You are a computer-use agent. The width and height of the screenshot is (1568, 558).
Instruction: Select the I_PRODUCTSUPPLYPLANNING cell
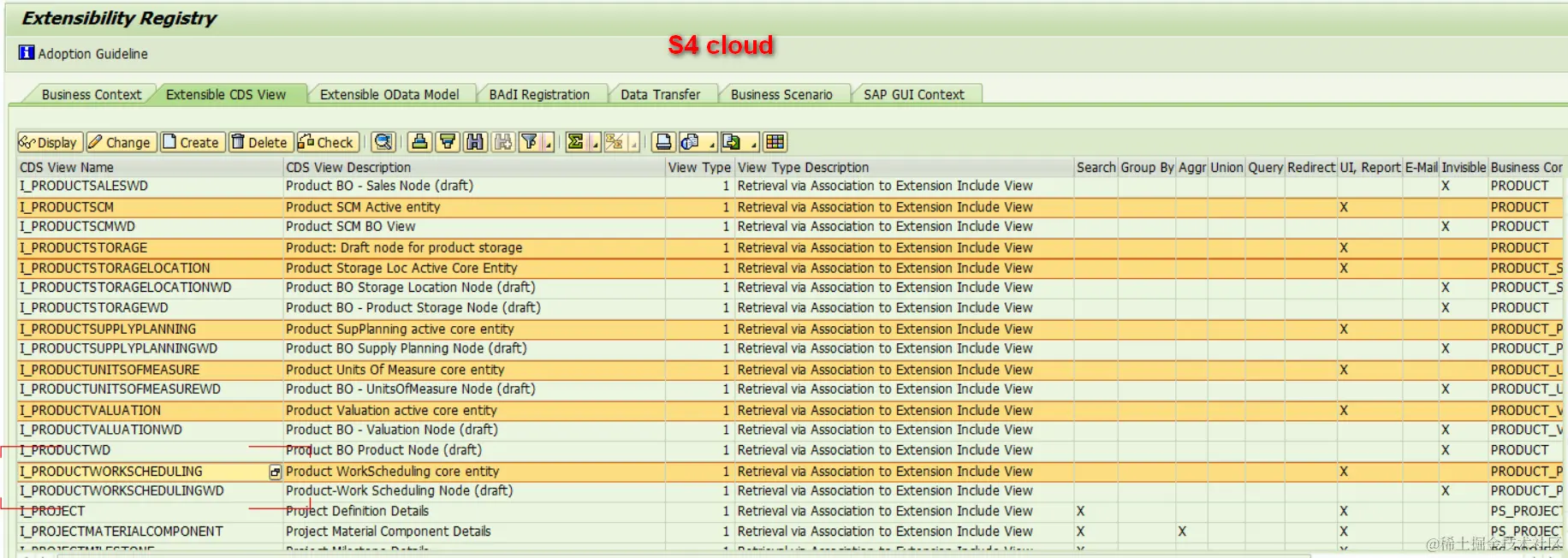pos(151,329)
